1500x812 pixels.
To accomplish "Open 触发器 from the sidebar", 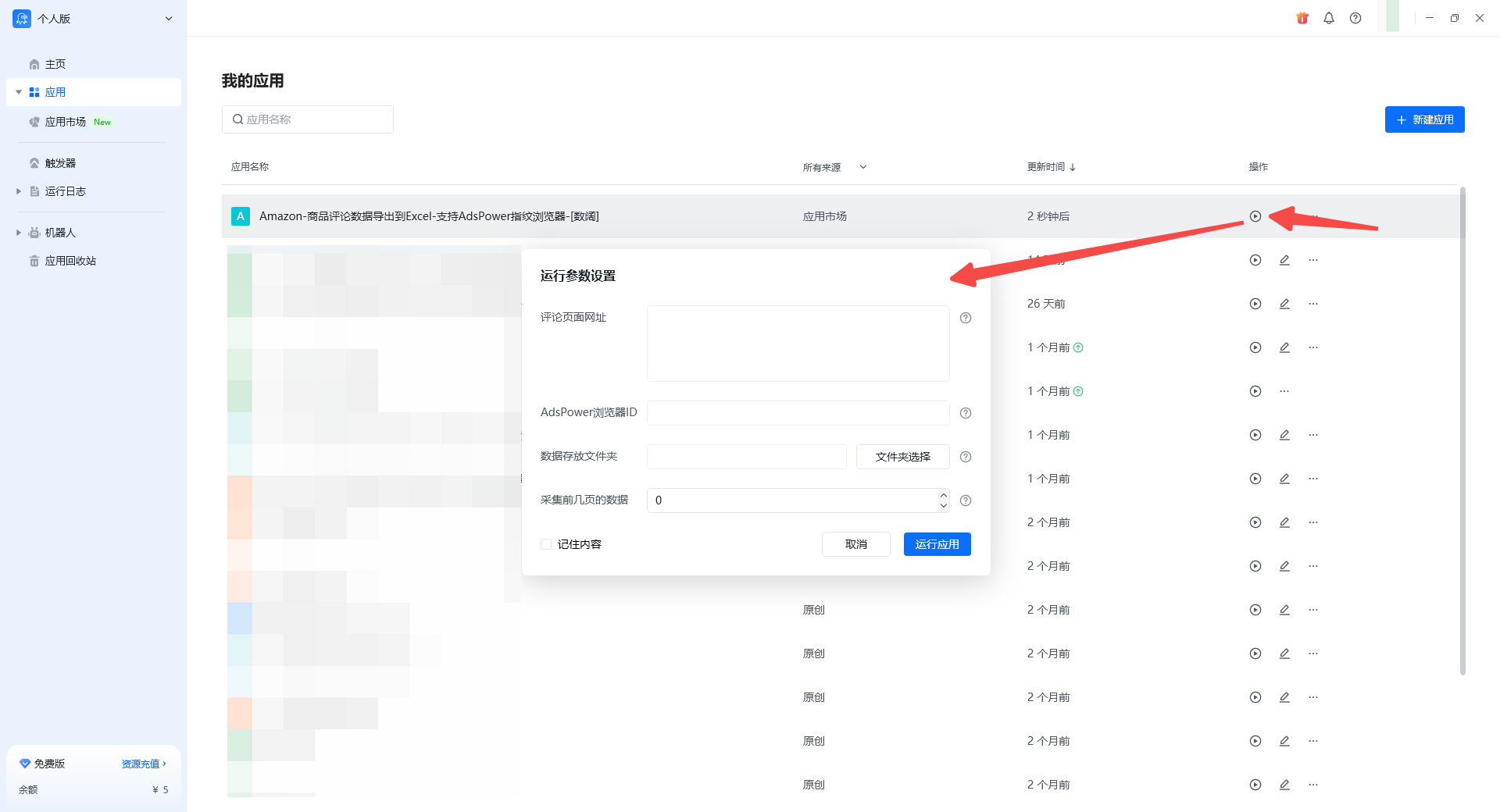I will pyautogui.click(x=60, y=163).
